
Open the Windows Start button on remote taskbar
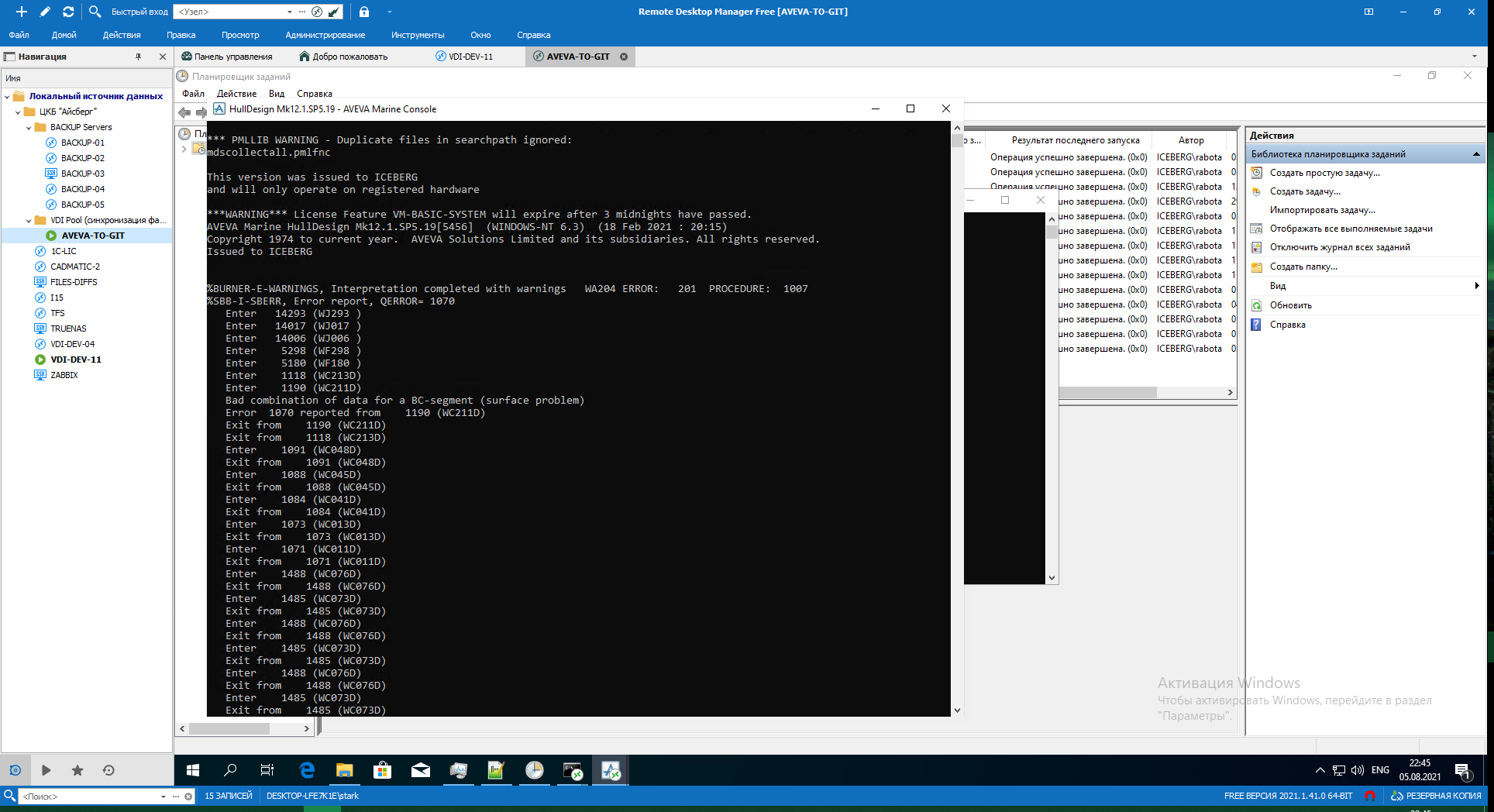[193, 770]
